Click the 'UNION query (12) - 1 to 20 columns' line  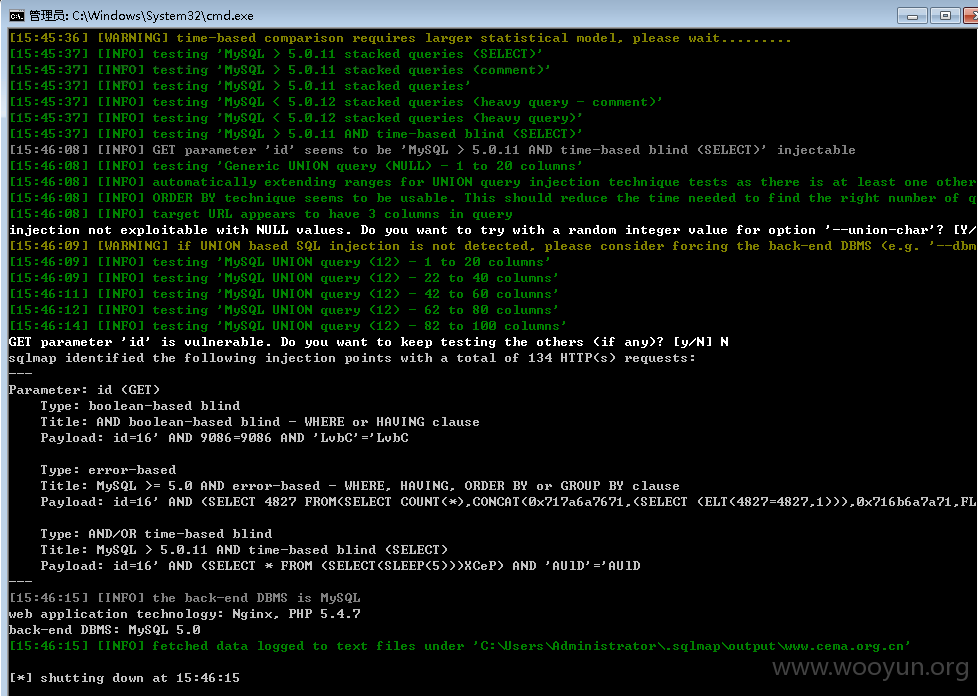279,262
